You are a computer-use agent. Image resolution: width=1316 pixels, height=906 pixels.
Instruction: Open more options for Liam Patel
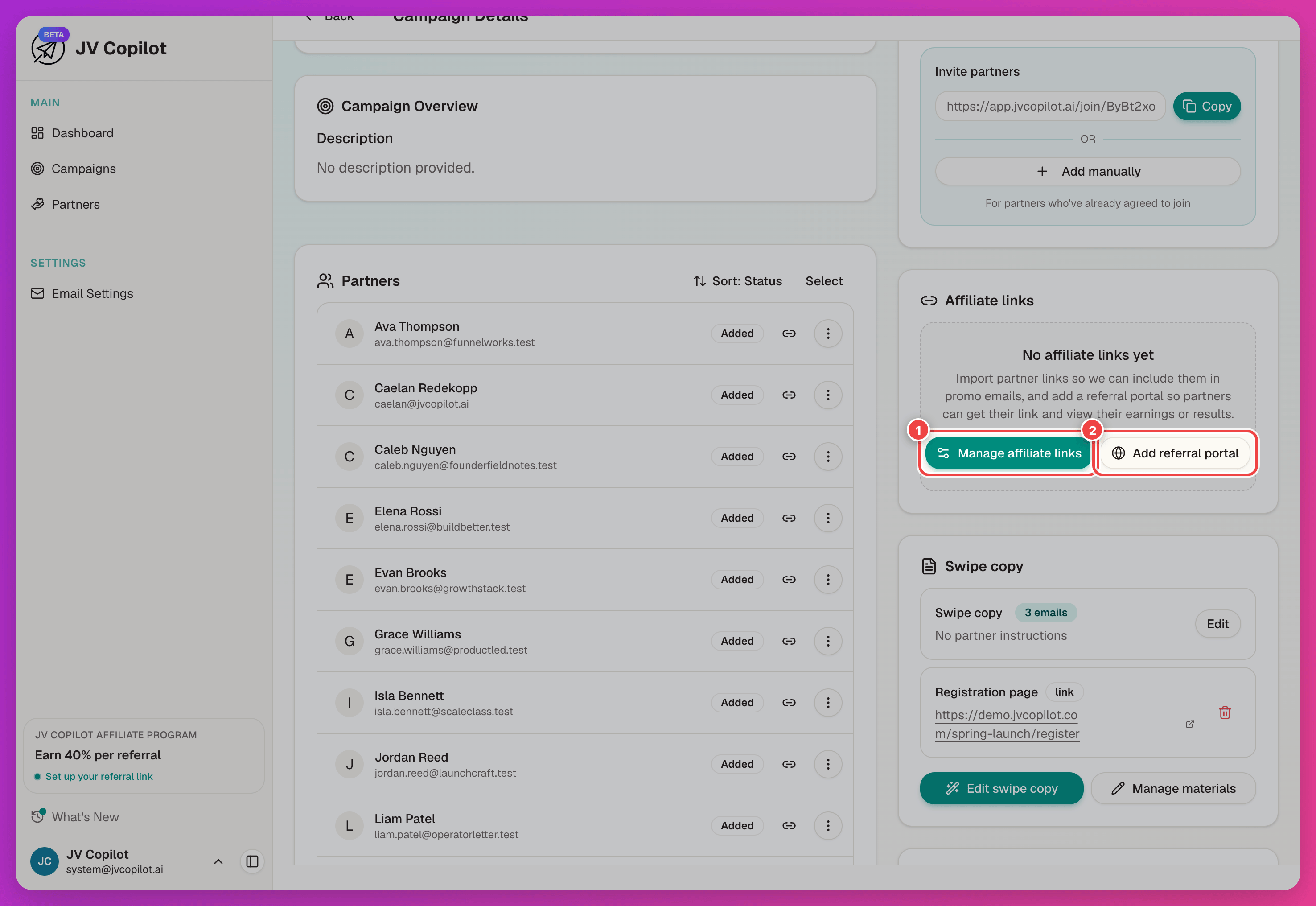click(x=828, y=825)
